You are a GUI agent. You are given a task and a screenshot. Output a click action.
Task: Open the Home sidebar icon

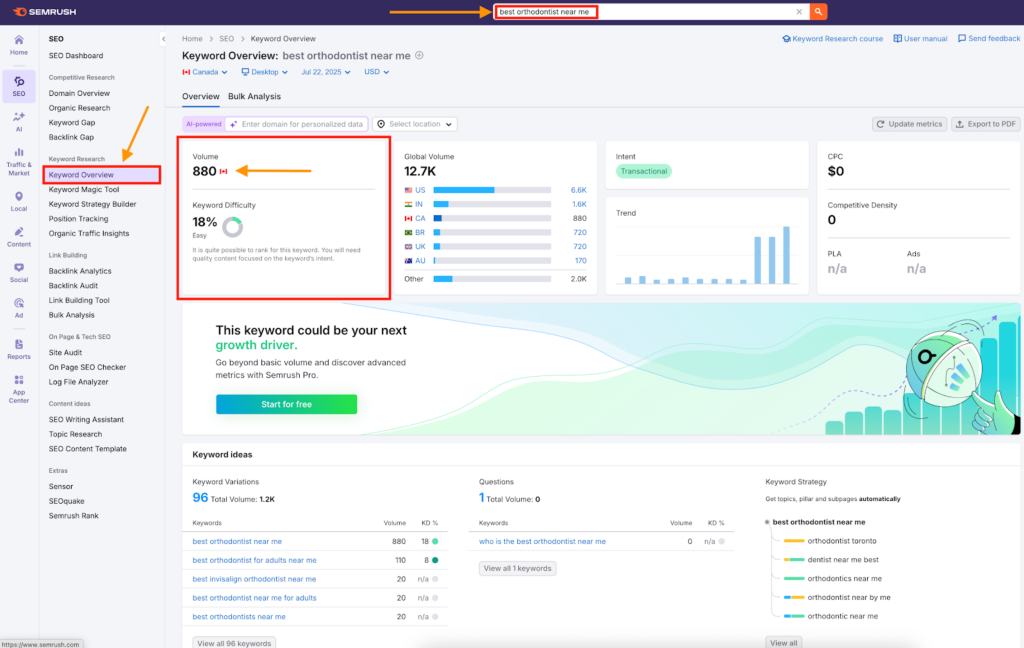point(19,45)
